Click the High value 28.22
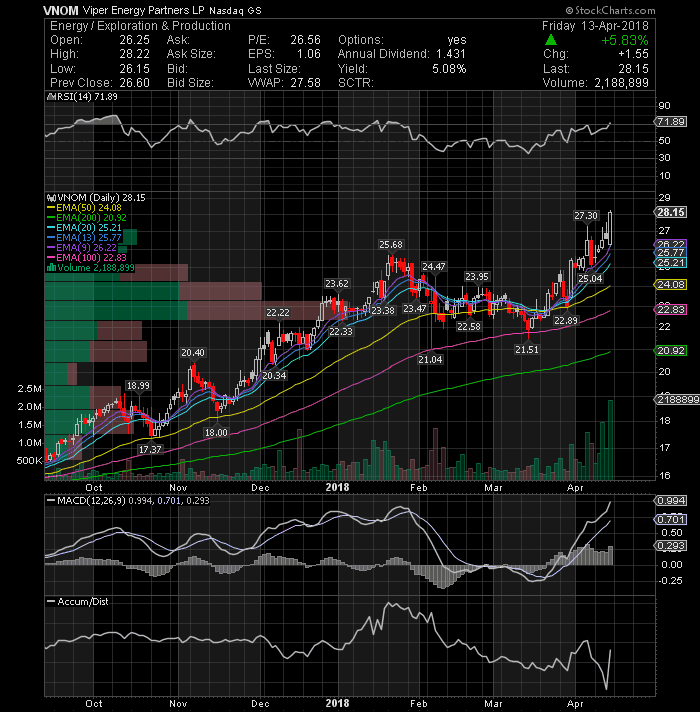The image size is (700, 712). point(134,54)
